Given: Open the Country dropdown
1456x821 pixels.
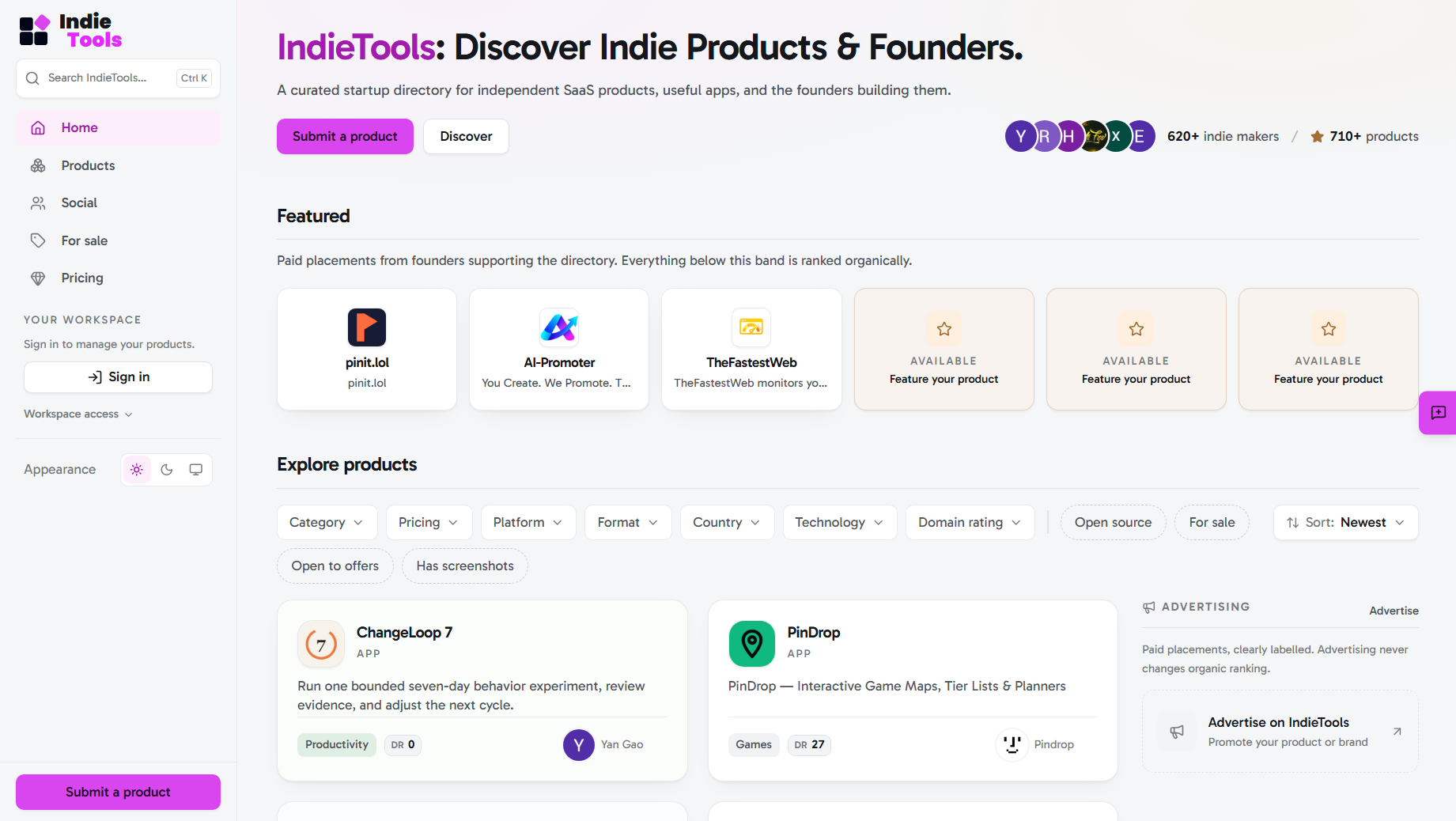Looking at the screenshot, I should (x=727, y=523).
